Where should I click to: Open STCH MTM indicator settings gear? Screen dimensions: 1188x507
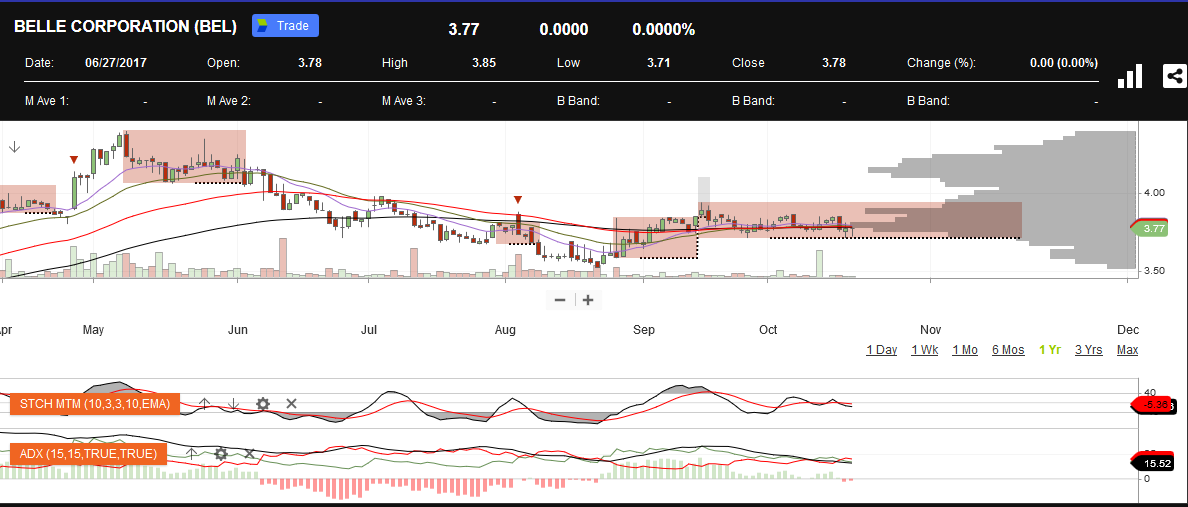point(263,403)
